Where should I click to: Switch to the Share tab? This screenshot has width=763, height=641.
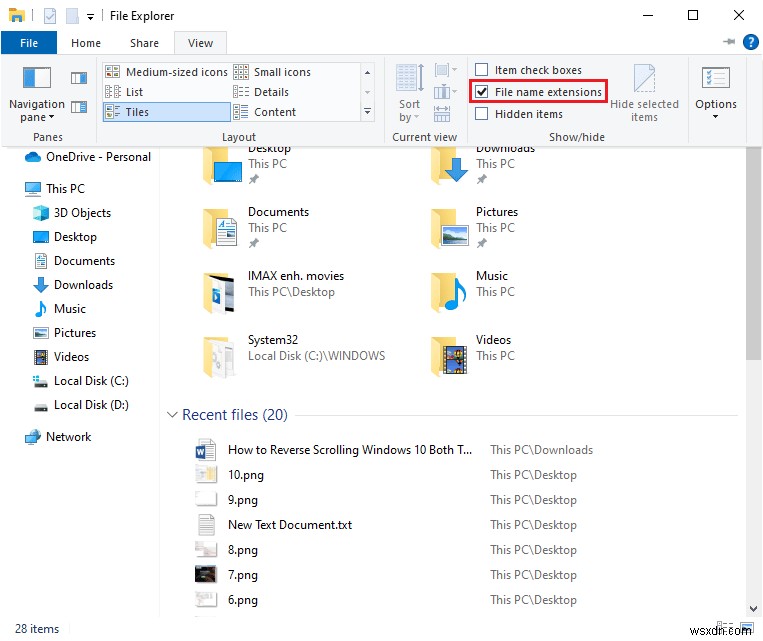click(144, 43)
